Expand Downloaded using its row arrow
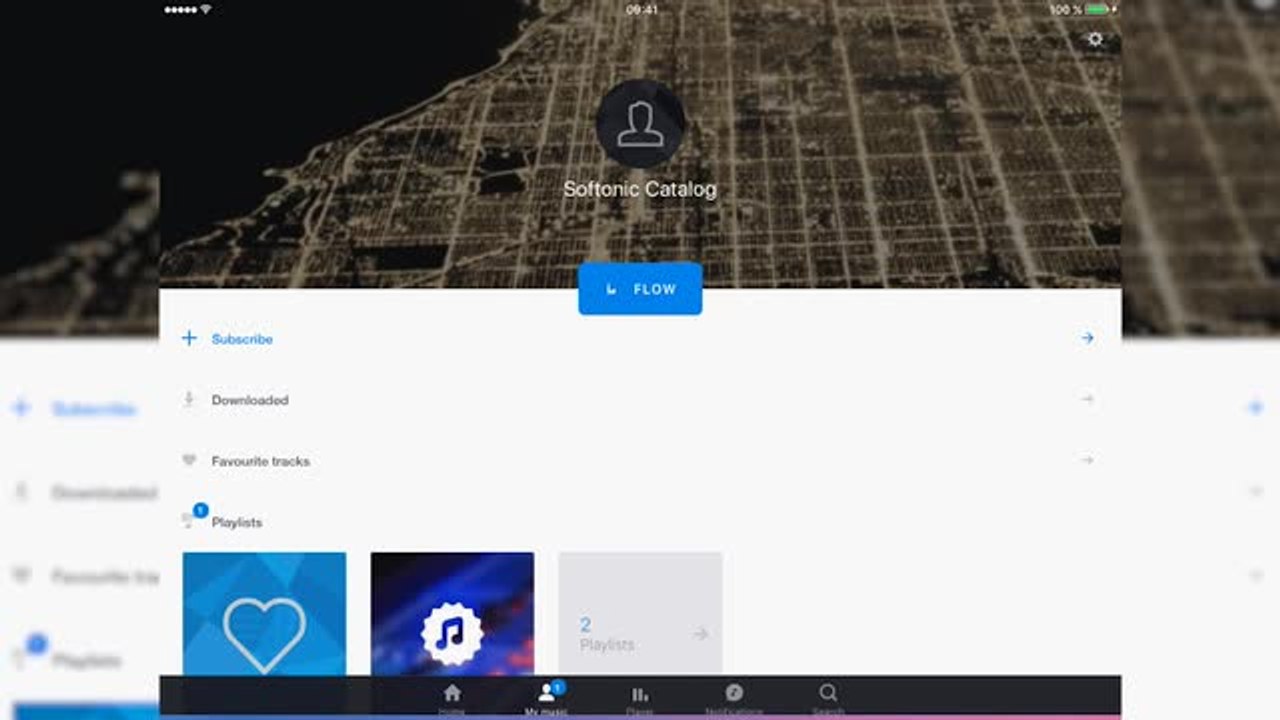This screenshot has height=720, width=1280. point(1087,399)
